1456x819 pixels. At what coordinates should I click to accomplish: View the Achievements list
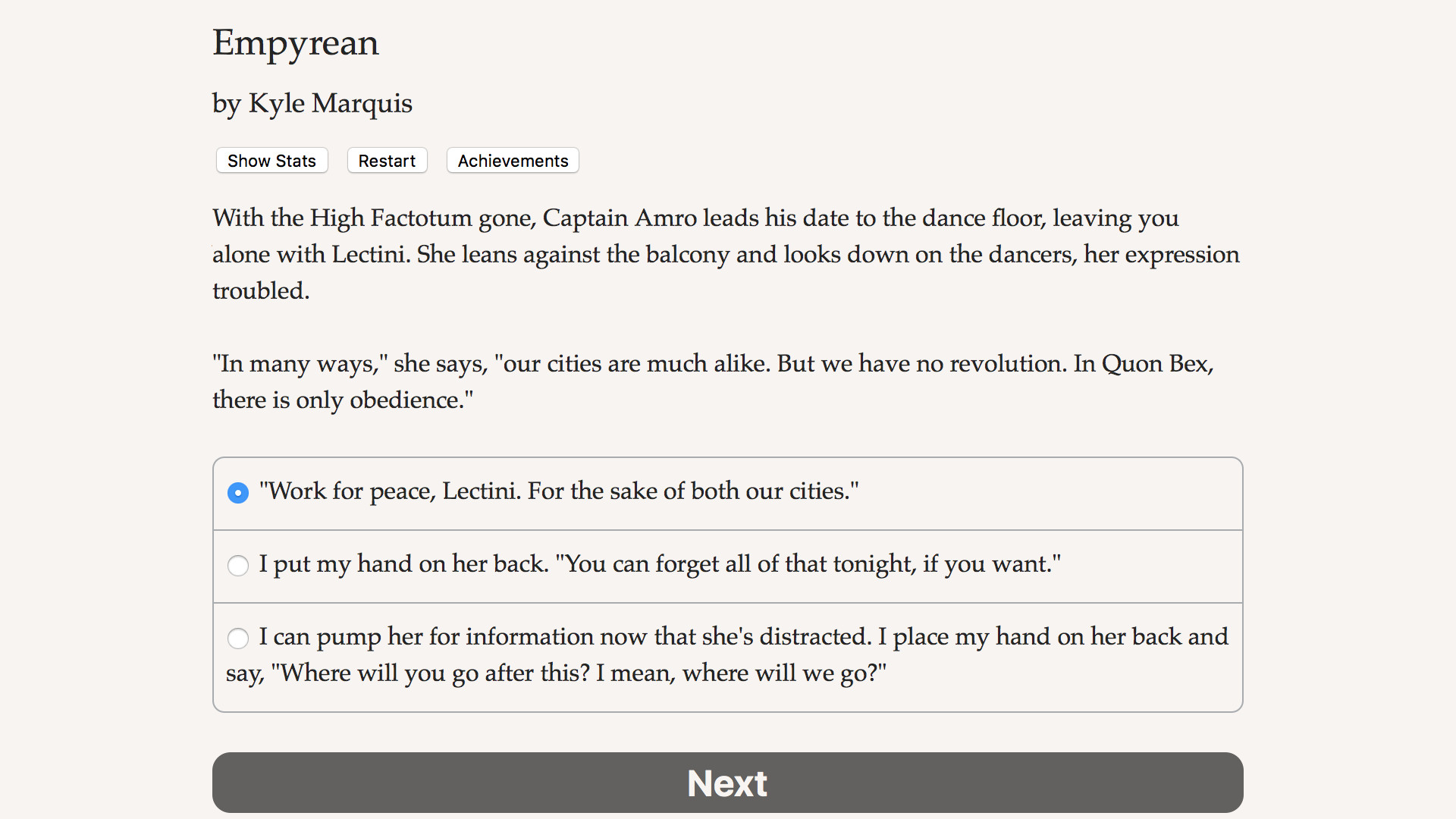513,161
